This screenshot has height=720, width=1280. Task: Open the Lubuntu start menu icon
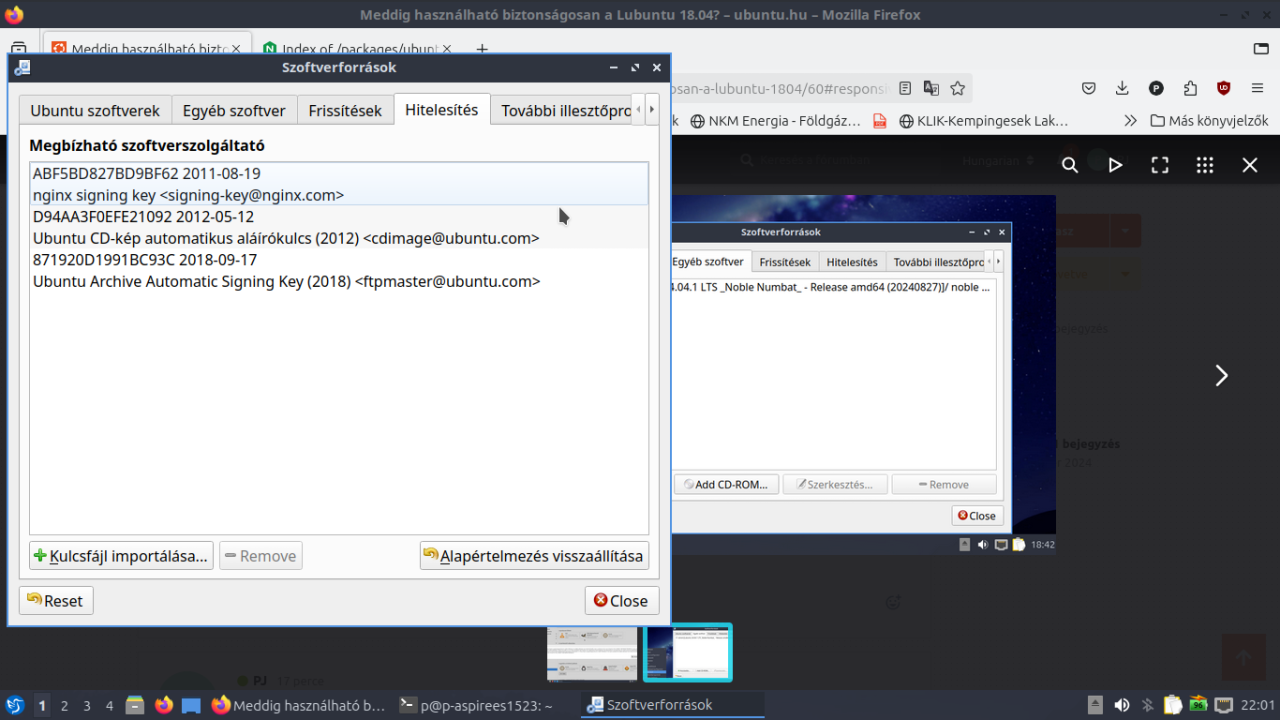15,705
